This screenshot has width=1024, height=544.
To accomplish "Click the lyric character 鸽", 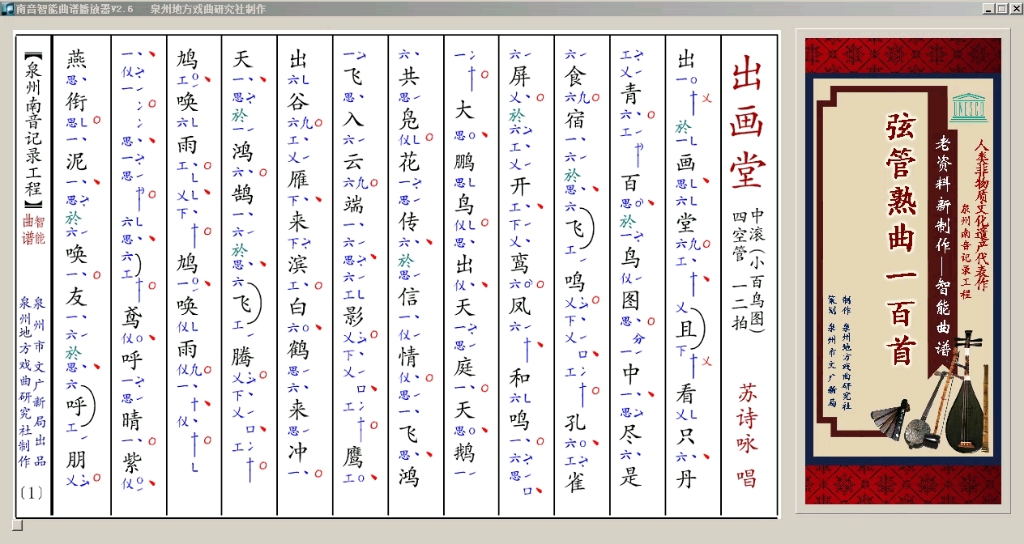I will coord(242,193).
